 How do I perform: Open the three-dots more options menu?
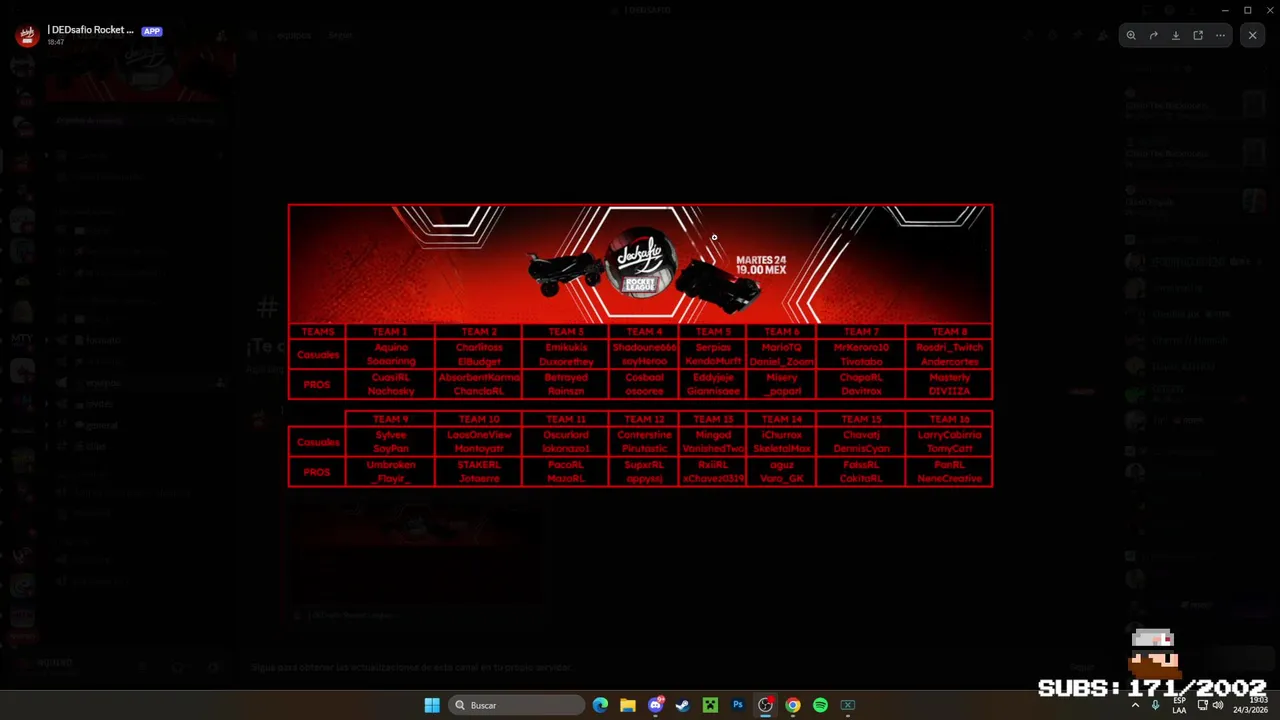click(x=1220, y=35)
